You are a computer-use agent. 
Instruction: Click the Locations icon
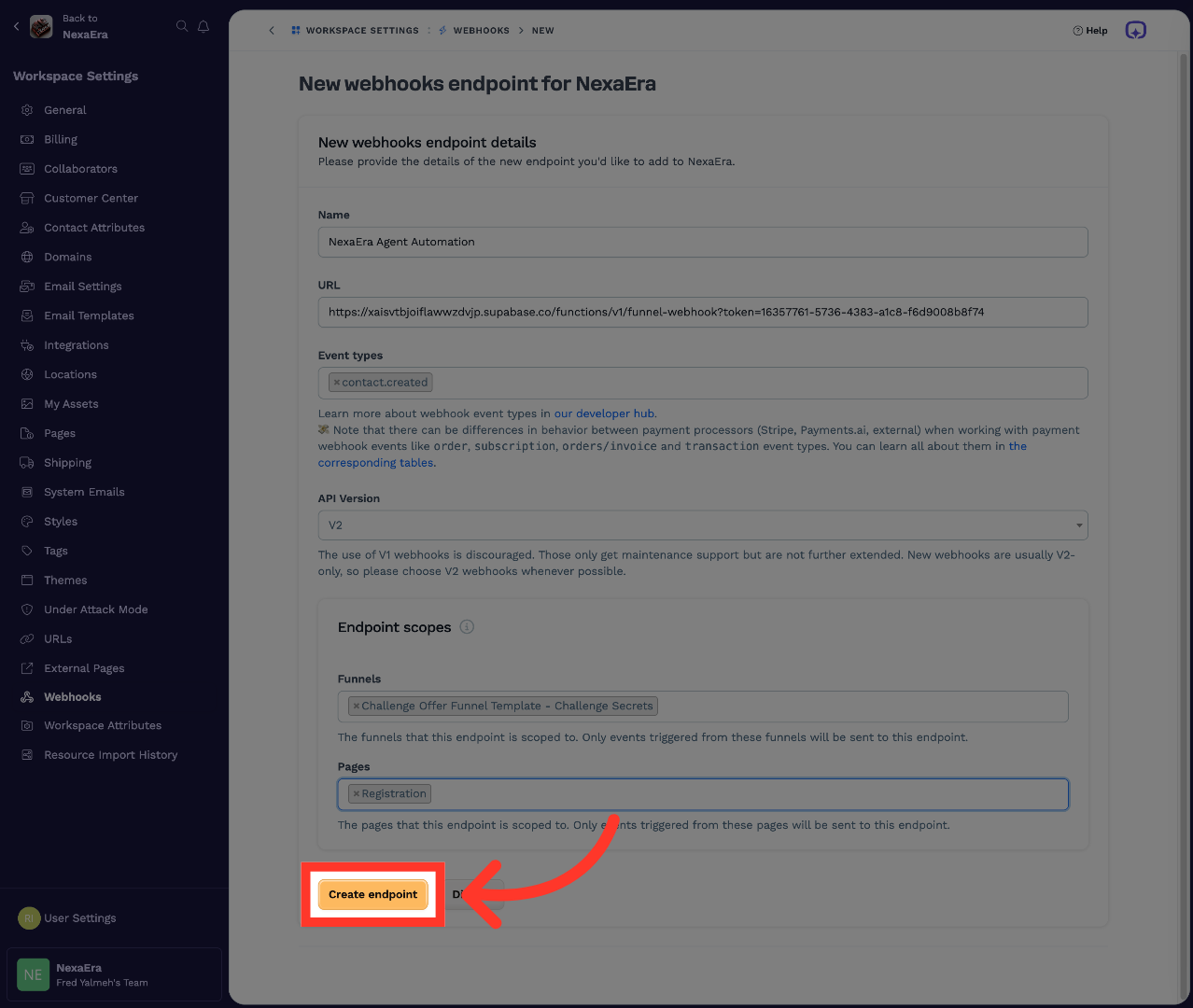27,374
